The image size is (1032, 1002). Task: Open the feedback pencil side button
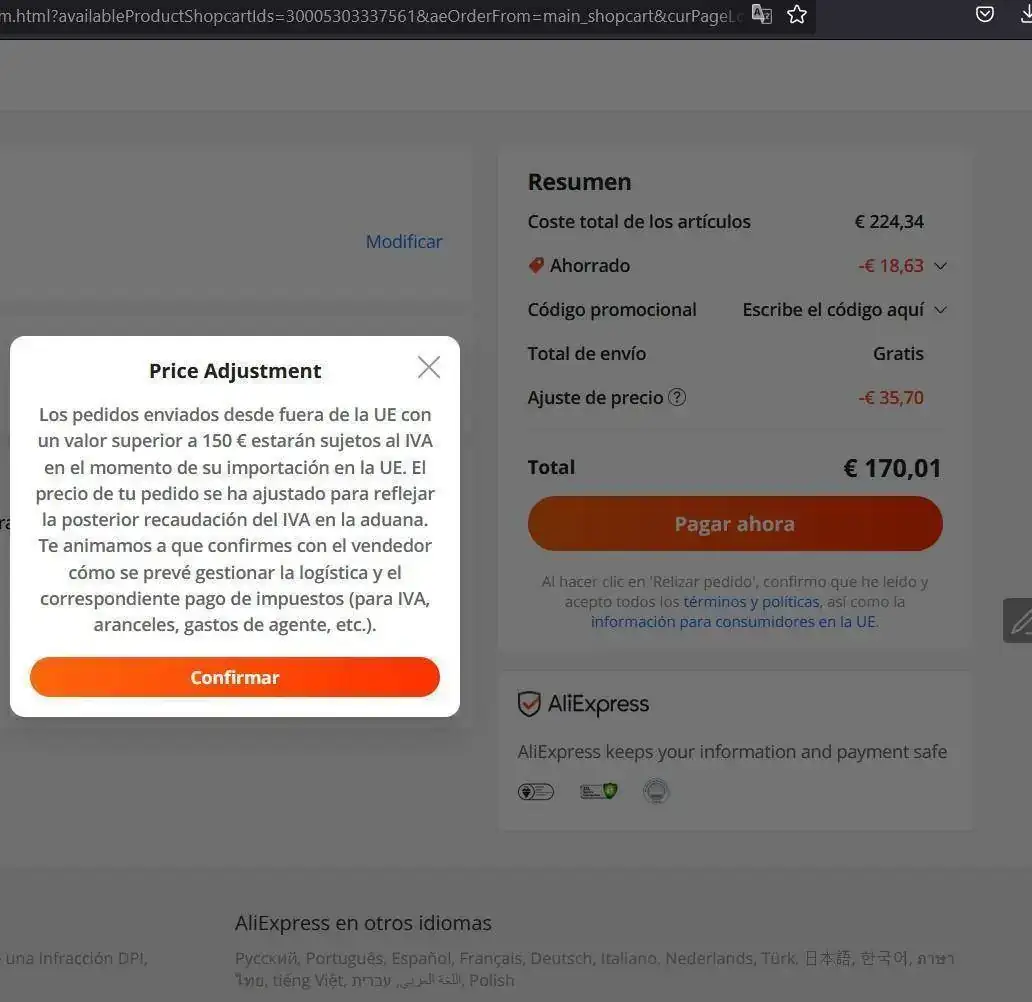point(1018,620)
